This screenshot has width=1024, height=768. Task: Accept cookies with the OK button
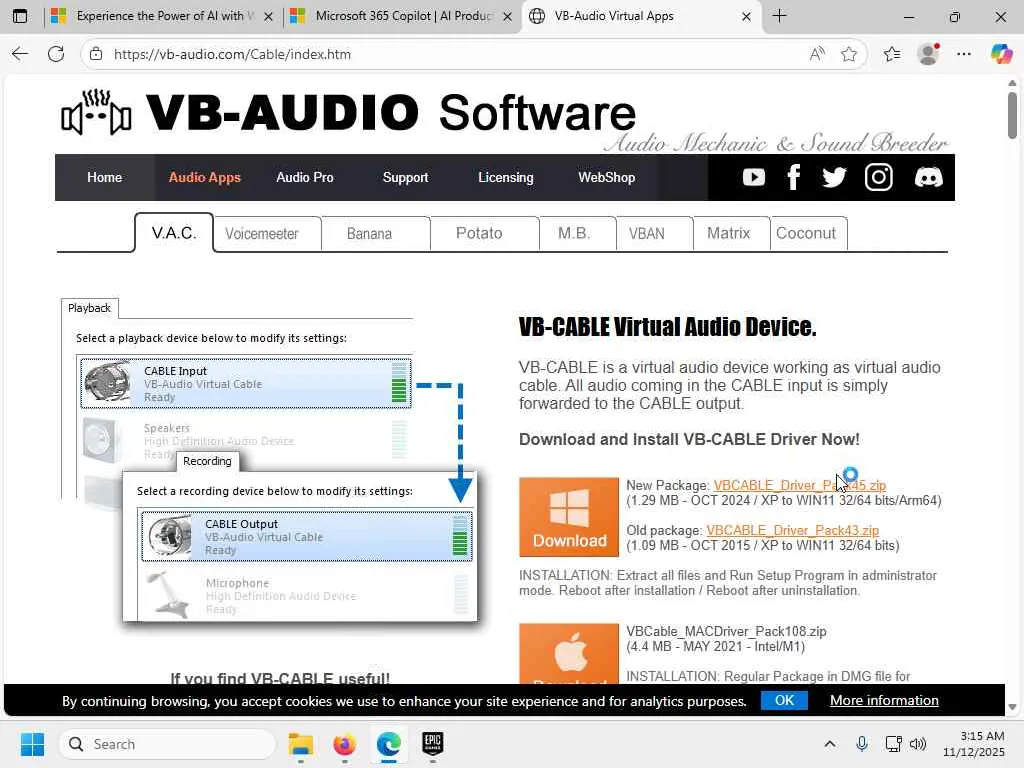pyautogui.click(x=784, y=700)
